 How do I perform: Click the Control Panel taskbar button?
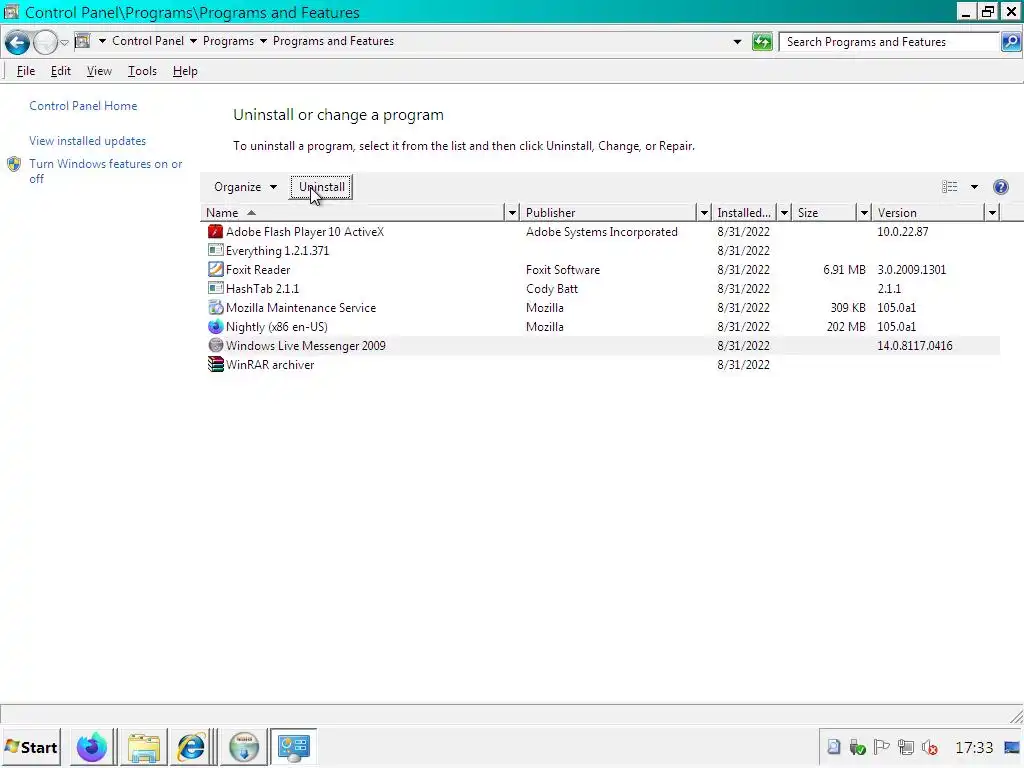pos(294,747)
